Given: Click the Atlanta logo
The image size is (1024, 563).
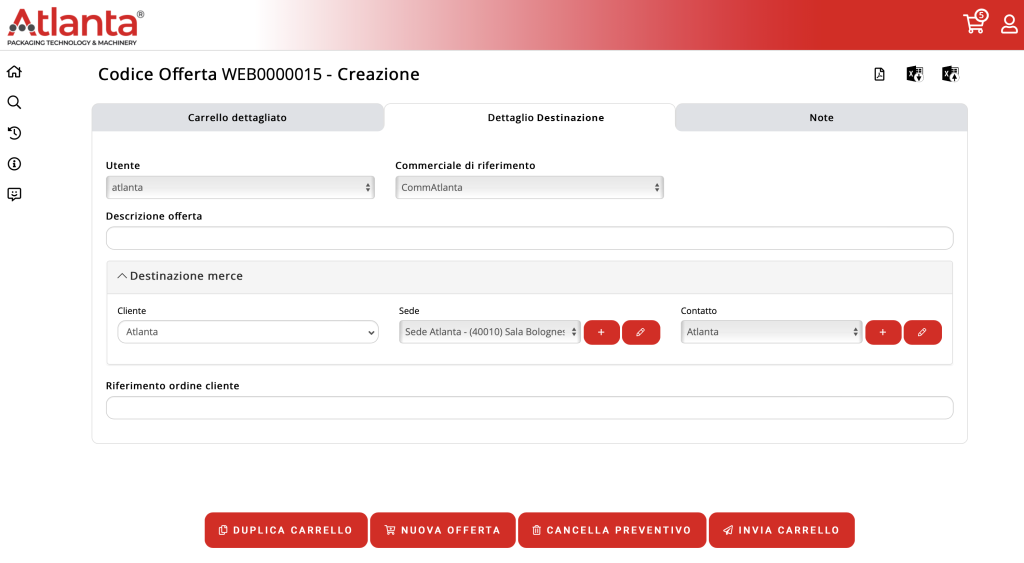Looking at the screenshot, I should click(75, 27).
